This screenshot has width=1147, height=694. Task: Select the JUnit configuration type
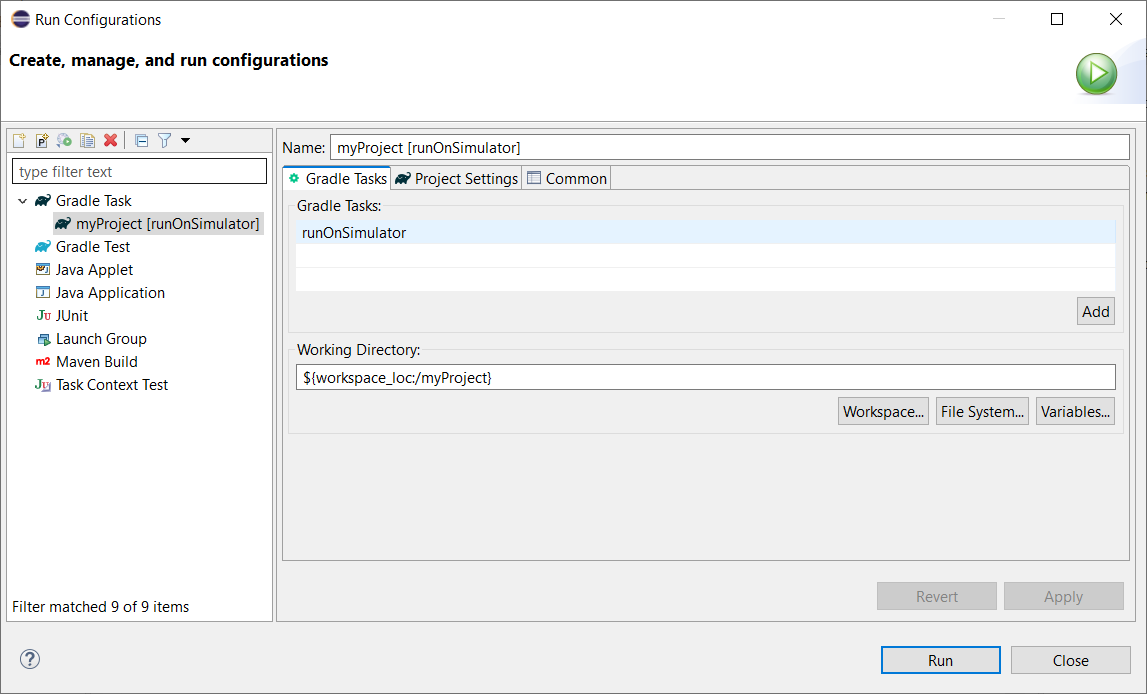(71, 316)
